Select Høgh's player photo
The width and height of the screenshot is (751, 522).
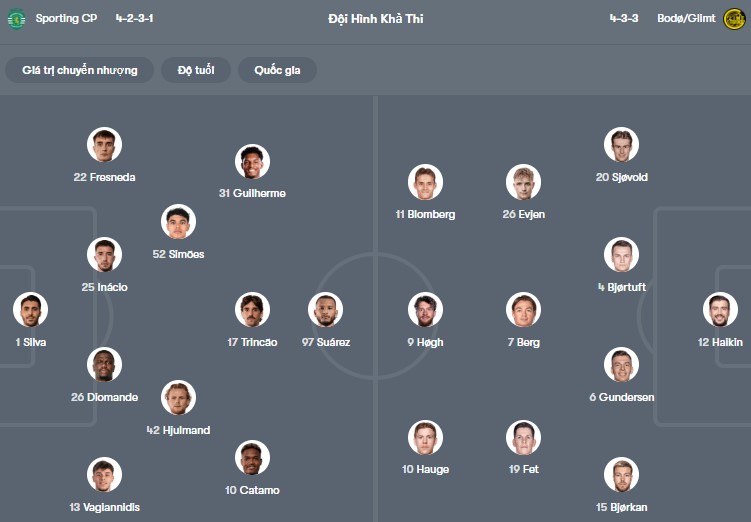[x=426, y=310]
